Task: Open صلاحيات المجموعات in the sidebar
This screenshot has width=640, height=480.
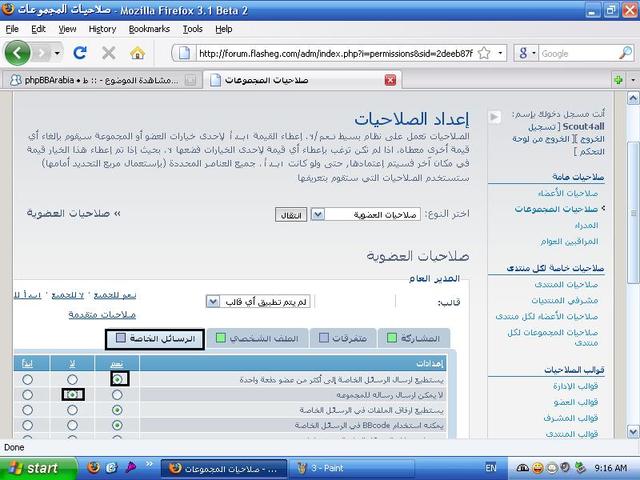Action: 556,209
